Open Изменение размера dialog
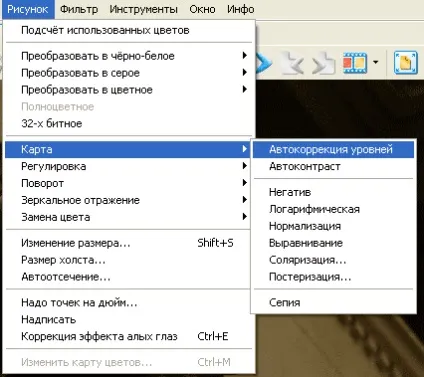Image resolution: width=424 pixels, height=377 pixels. point(128,243)
